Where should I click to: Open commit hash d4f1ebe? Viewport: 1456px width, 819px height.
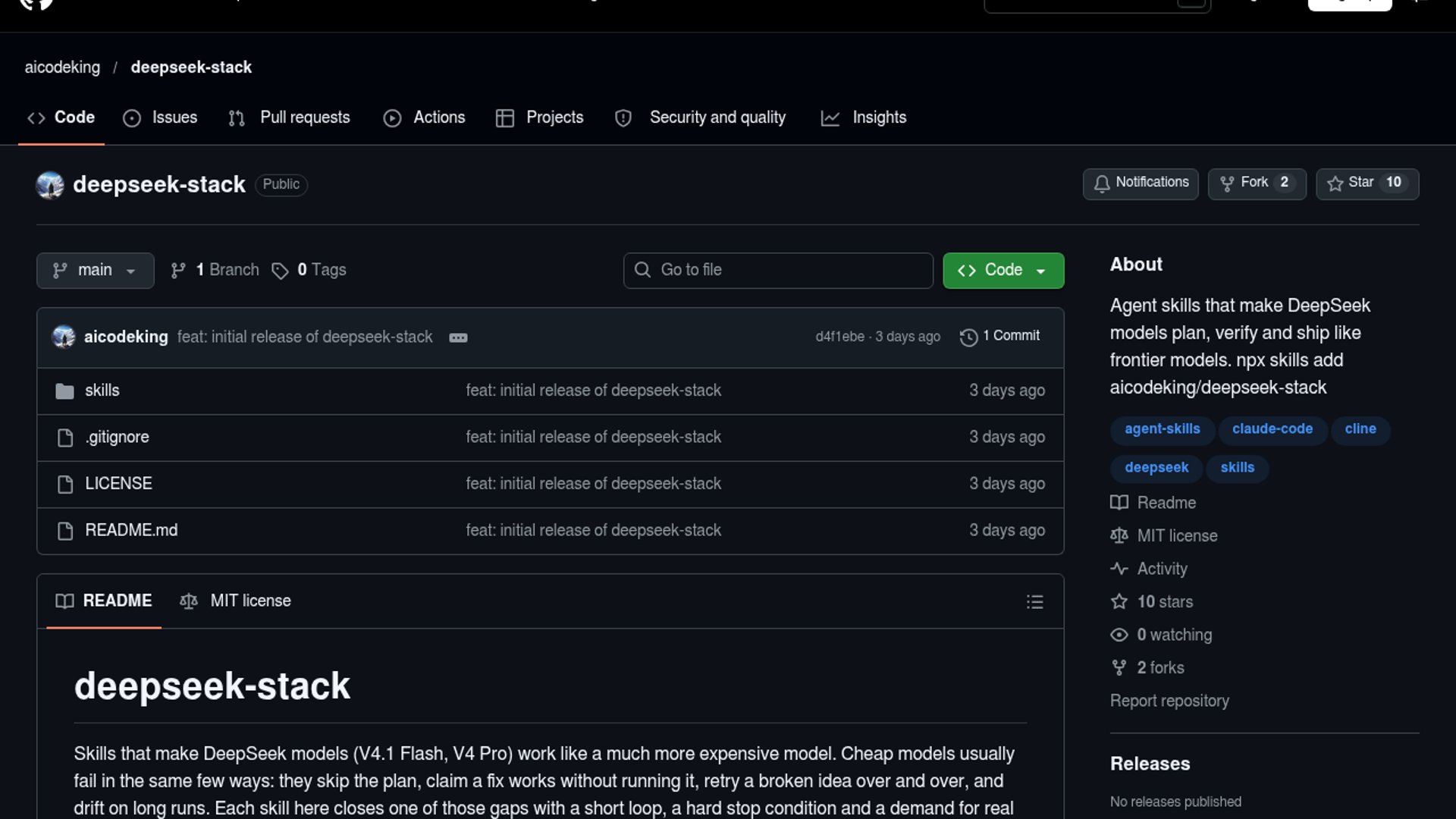(839, 337)
